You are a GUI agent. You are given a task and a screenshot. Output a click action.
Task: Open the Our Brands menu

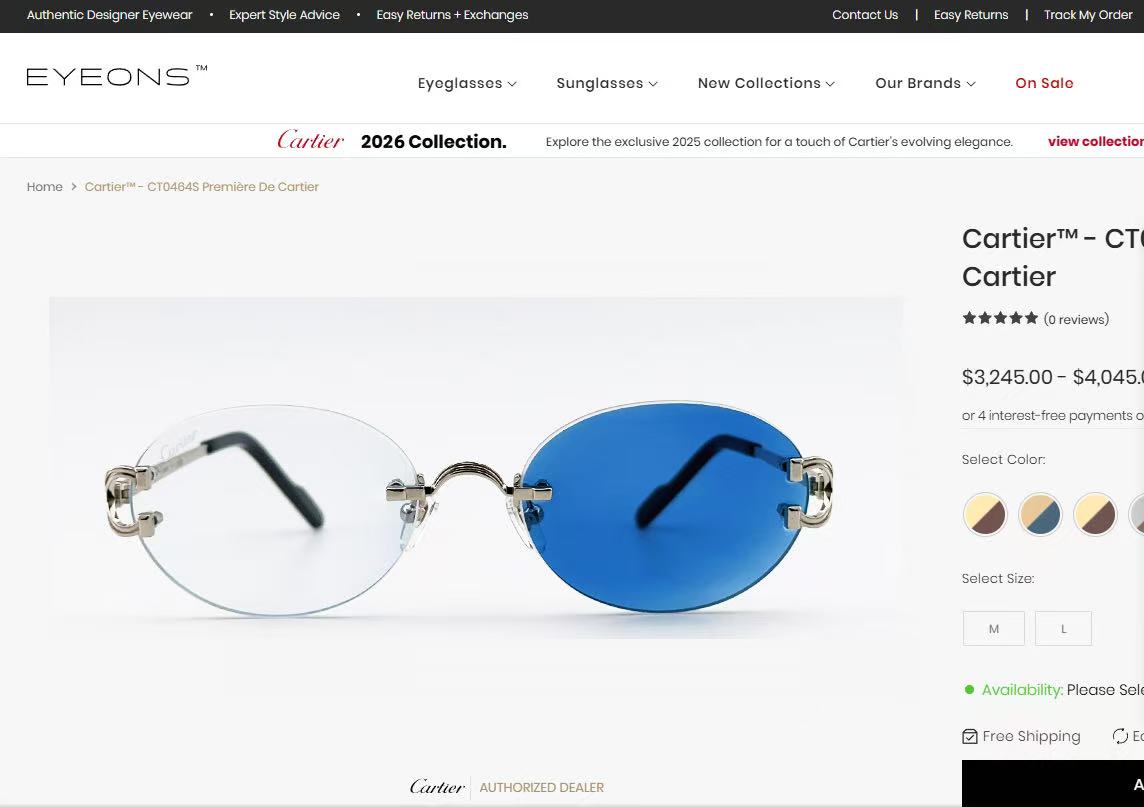[925, 83]
